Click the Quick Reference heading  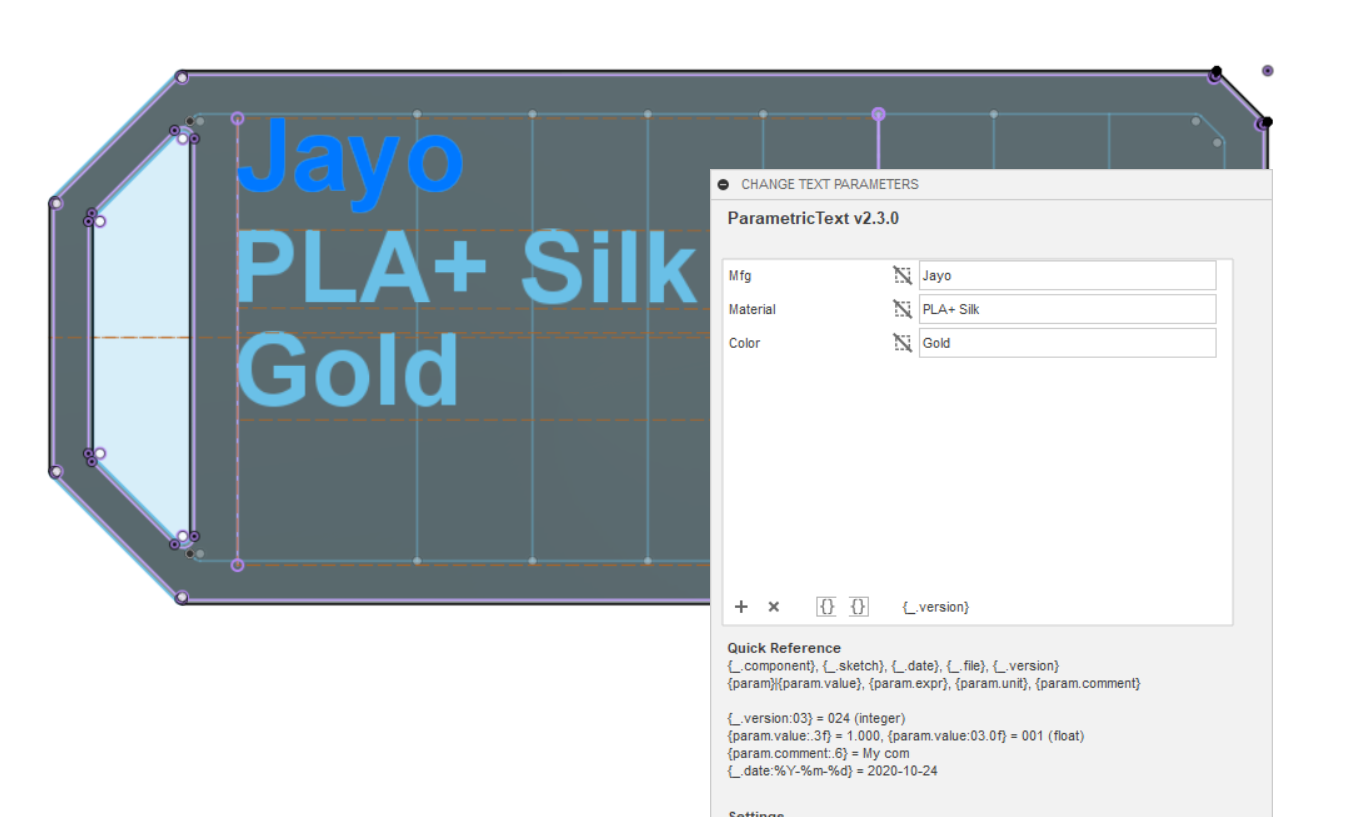[784, 647]
